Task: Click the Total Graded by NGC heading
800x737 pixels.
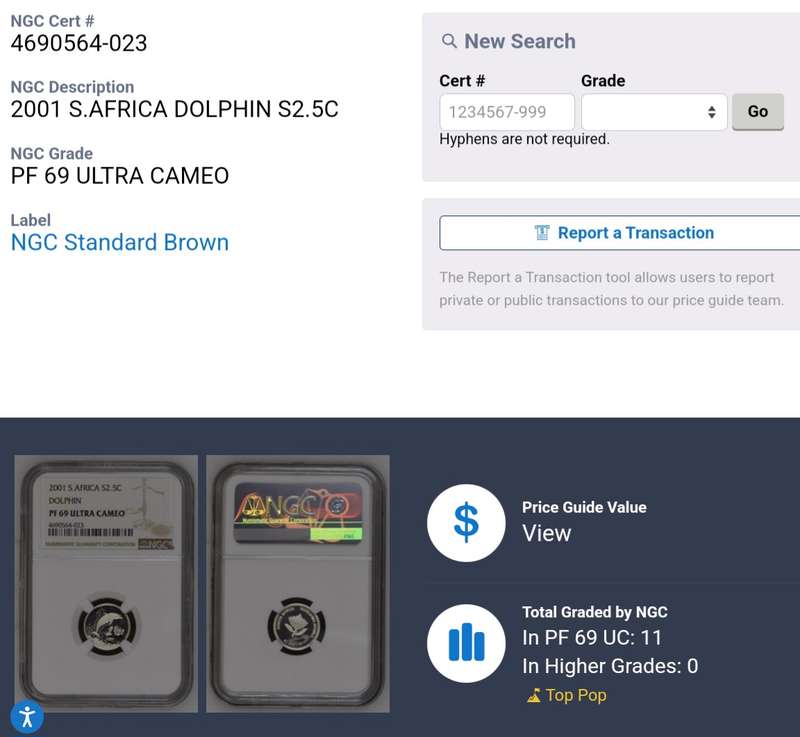Action: point(595,612)
